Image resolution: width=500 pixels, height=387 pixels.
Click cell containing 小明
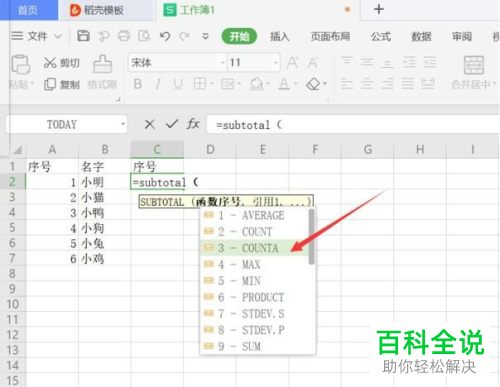[104, 182]
